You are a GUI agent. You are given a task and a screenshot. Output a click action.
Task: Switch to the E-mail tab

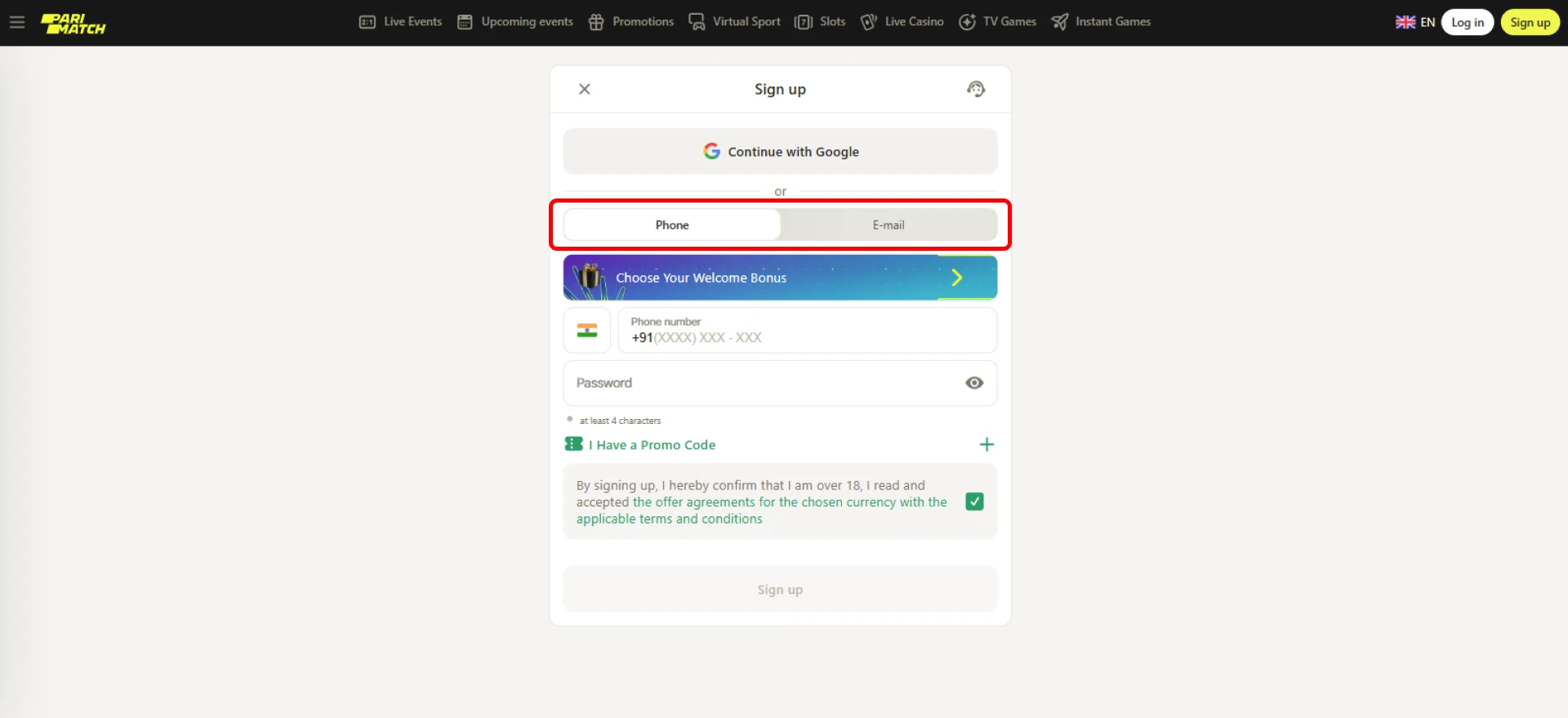pyautogui.click(x=889, y=225)
